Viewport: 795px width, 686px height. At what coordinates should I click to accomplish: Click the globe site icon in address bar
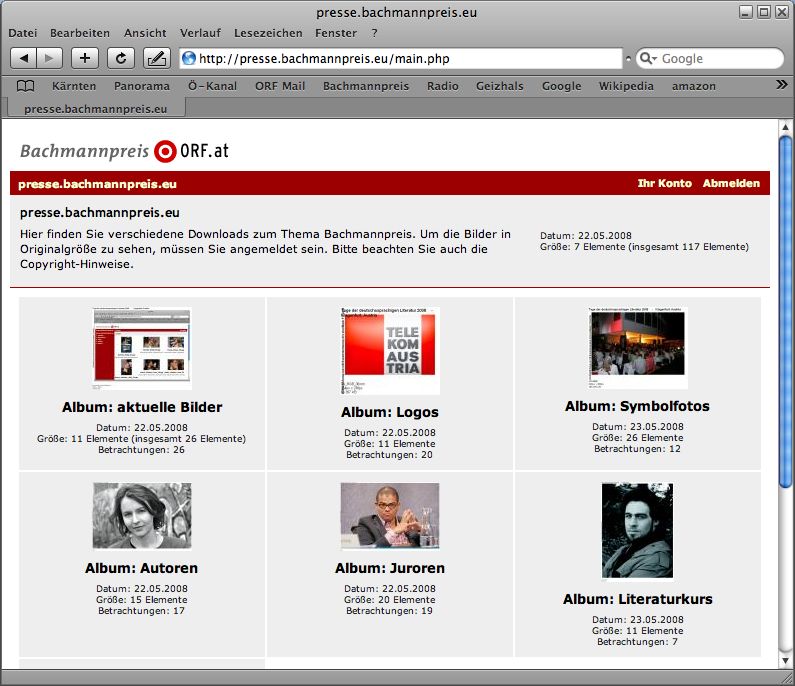point(189,58)
